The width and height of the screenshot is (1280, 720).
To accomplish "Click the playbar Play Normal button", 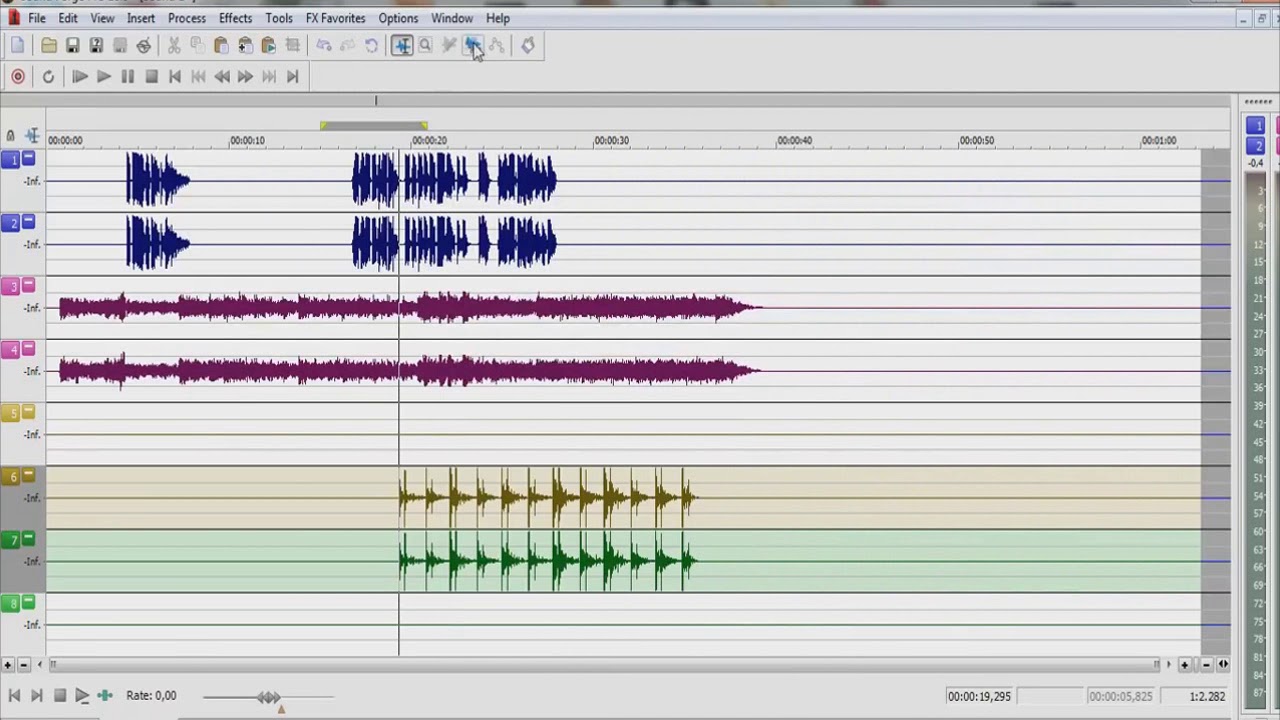I will click(x=82, y=696).
